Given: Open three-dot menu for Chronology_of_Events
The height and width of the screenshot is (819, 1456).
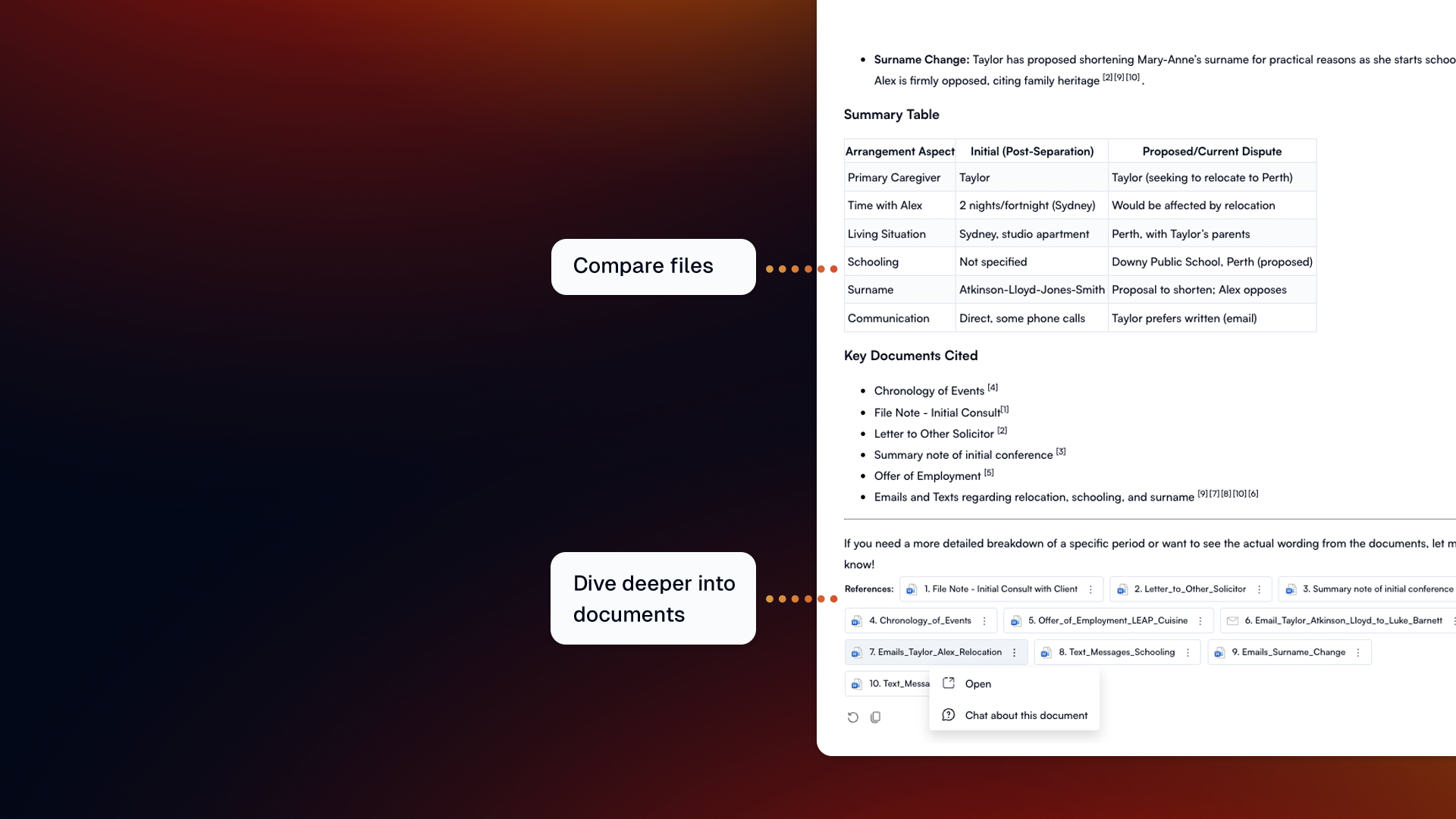Looking at the screenshot, I should coord(985,621).
